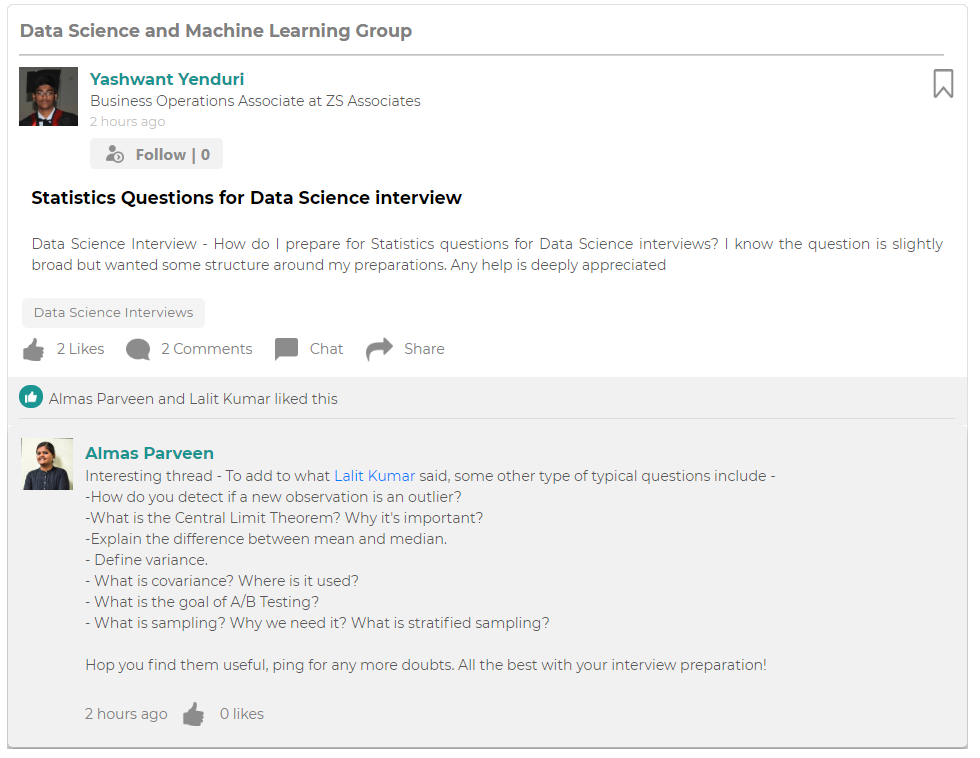
Task: Click the 2 Comments count text
Action: [206, 349]
